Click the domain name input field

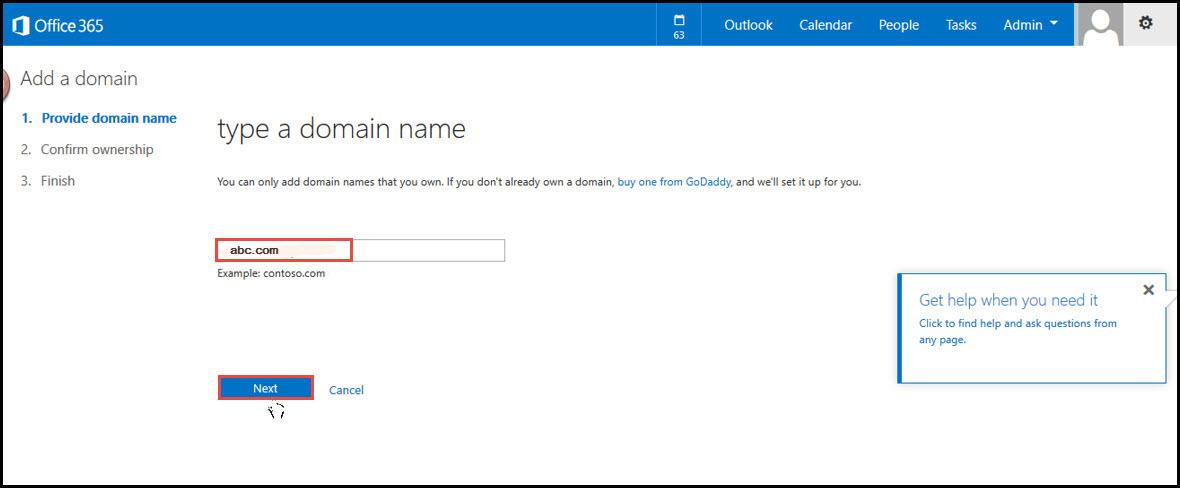coord(360,251)
